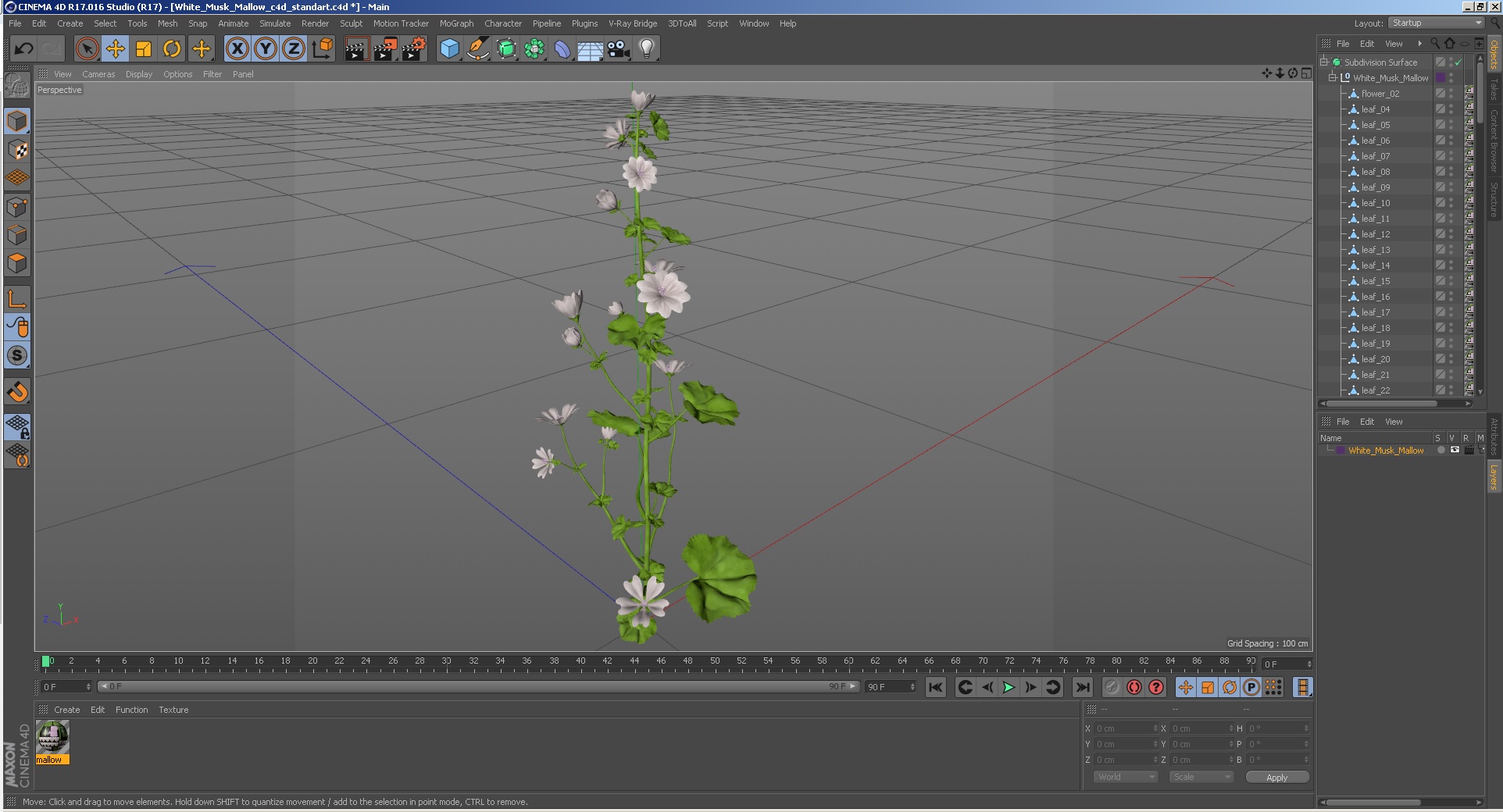
Task: Open the Cameras viewport menu
Action: 98,74
